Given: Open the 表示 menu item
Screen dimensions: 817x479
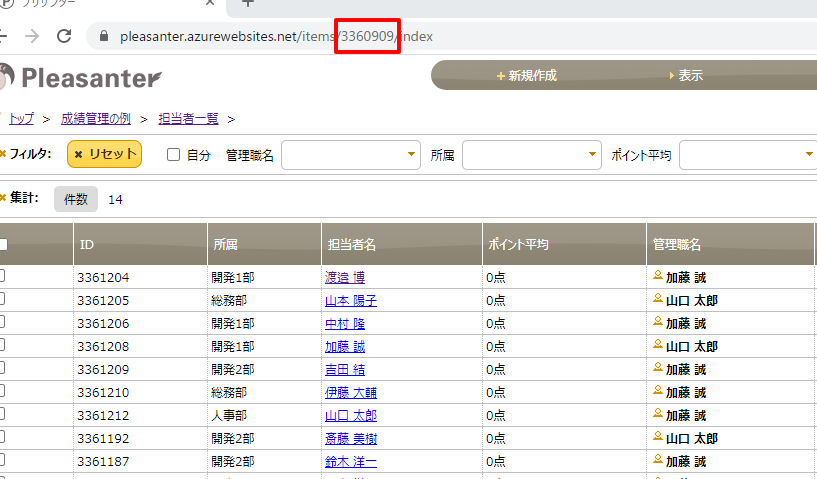Looking at the screenshot, I should [x=686, y=76].
